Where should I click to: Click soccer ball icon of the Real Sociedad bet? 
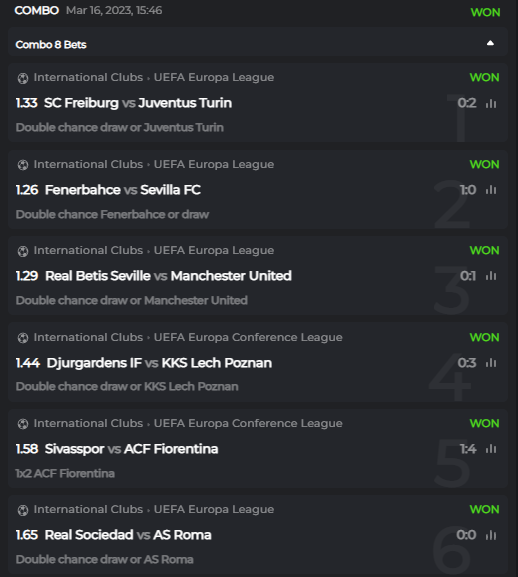(x=23, y=510)
